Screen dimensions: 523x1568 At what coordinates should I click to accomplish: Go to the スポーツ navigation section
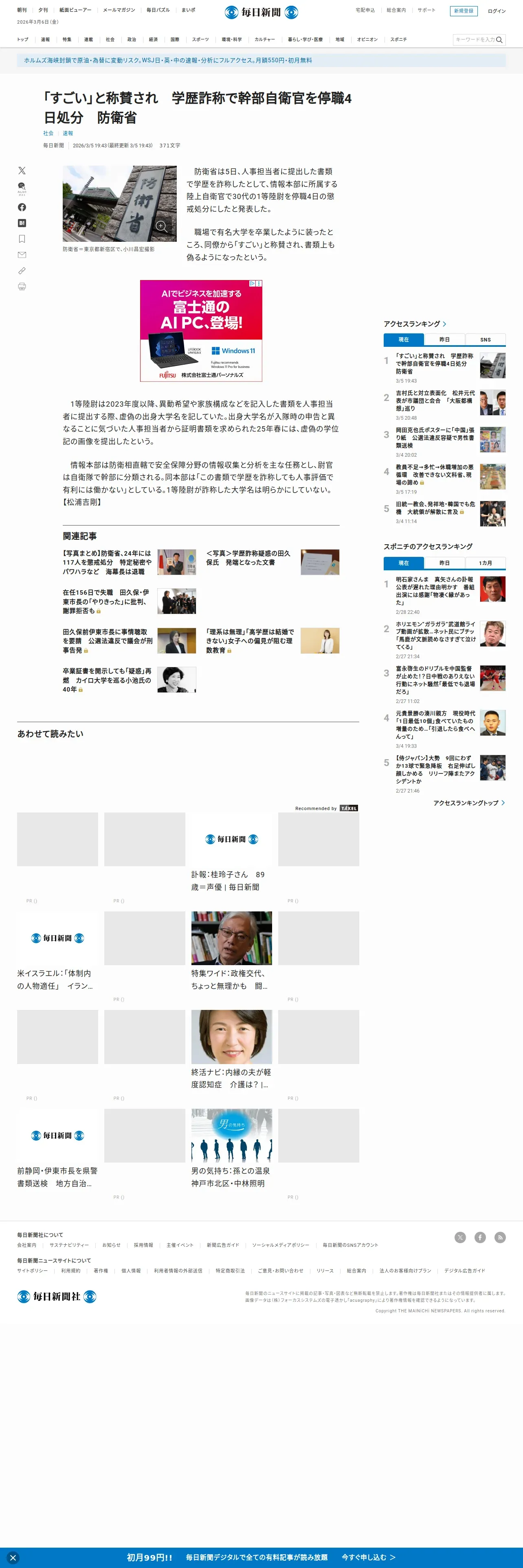coord(200,39)
